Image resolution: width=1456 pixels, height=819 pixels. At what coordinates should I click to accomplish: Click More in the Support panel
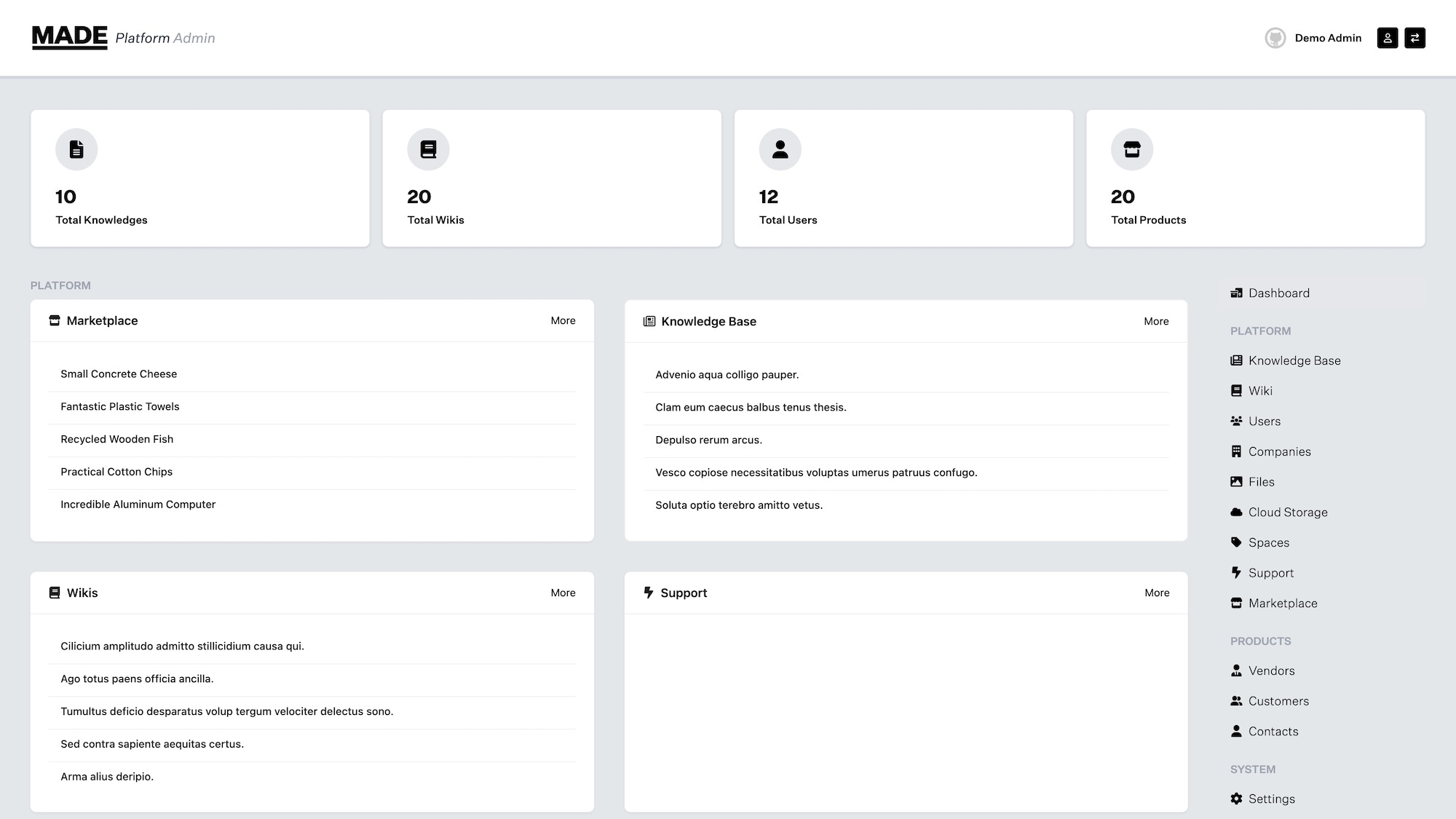(x=1156, y=593)
